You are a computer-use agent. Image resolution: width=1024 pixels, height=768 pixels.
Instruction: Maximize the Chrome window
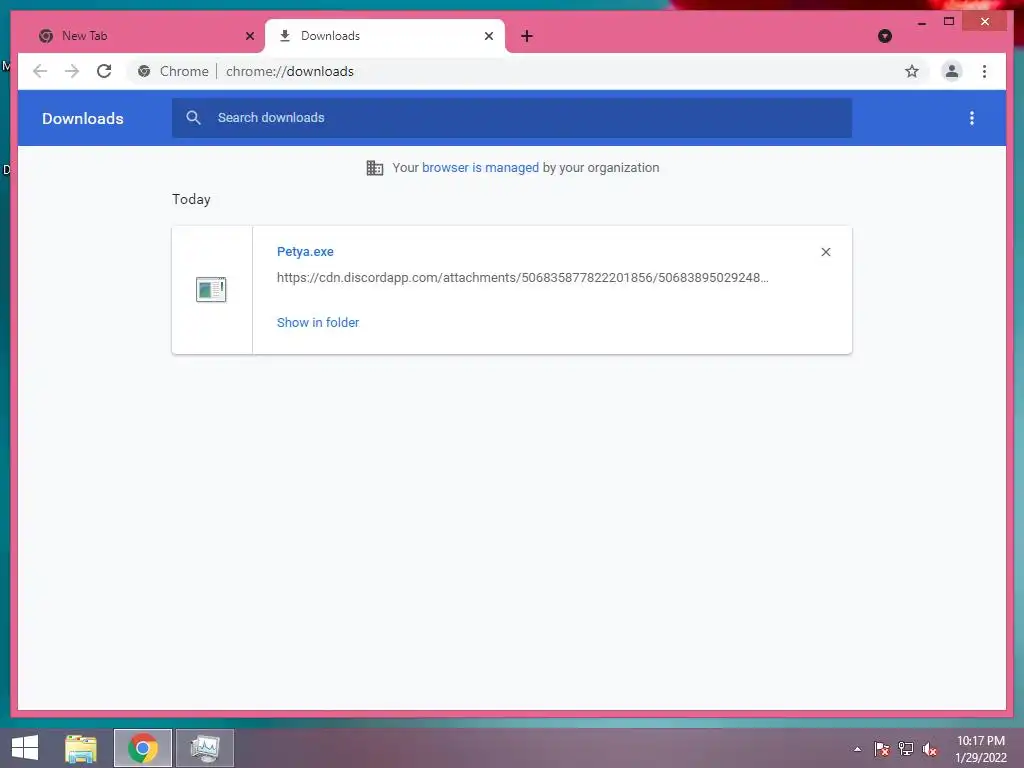click(949, 22)
